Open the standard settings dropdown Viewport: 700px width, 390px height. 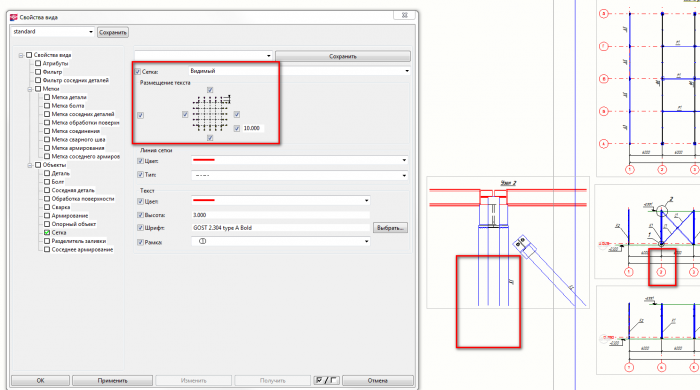point(53,32)
